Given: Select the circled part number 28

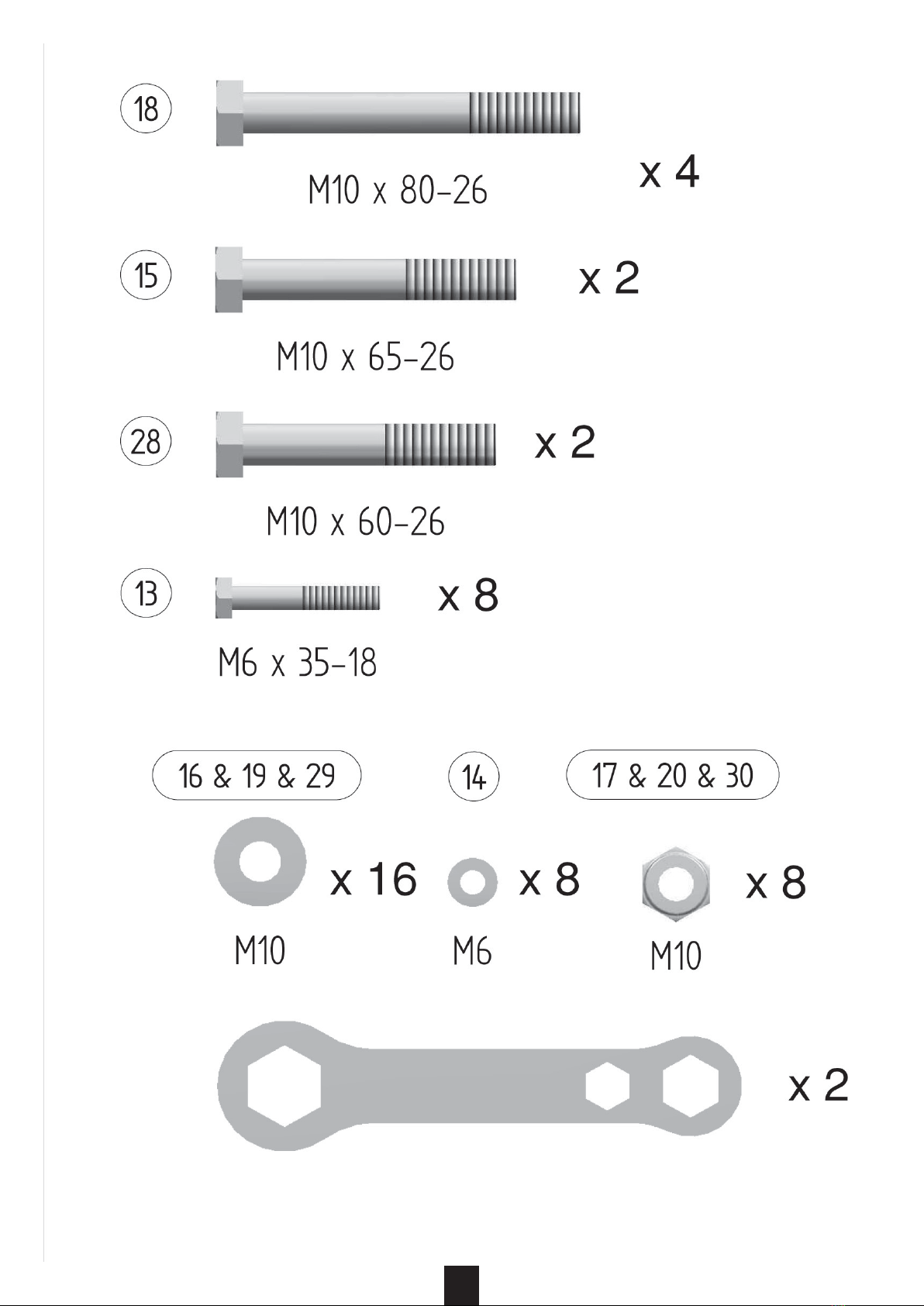Looking at the screenshot, I should tap(146, 442).
